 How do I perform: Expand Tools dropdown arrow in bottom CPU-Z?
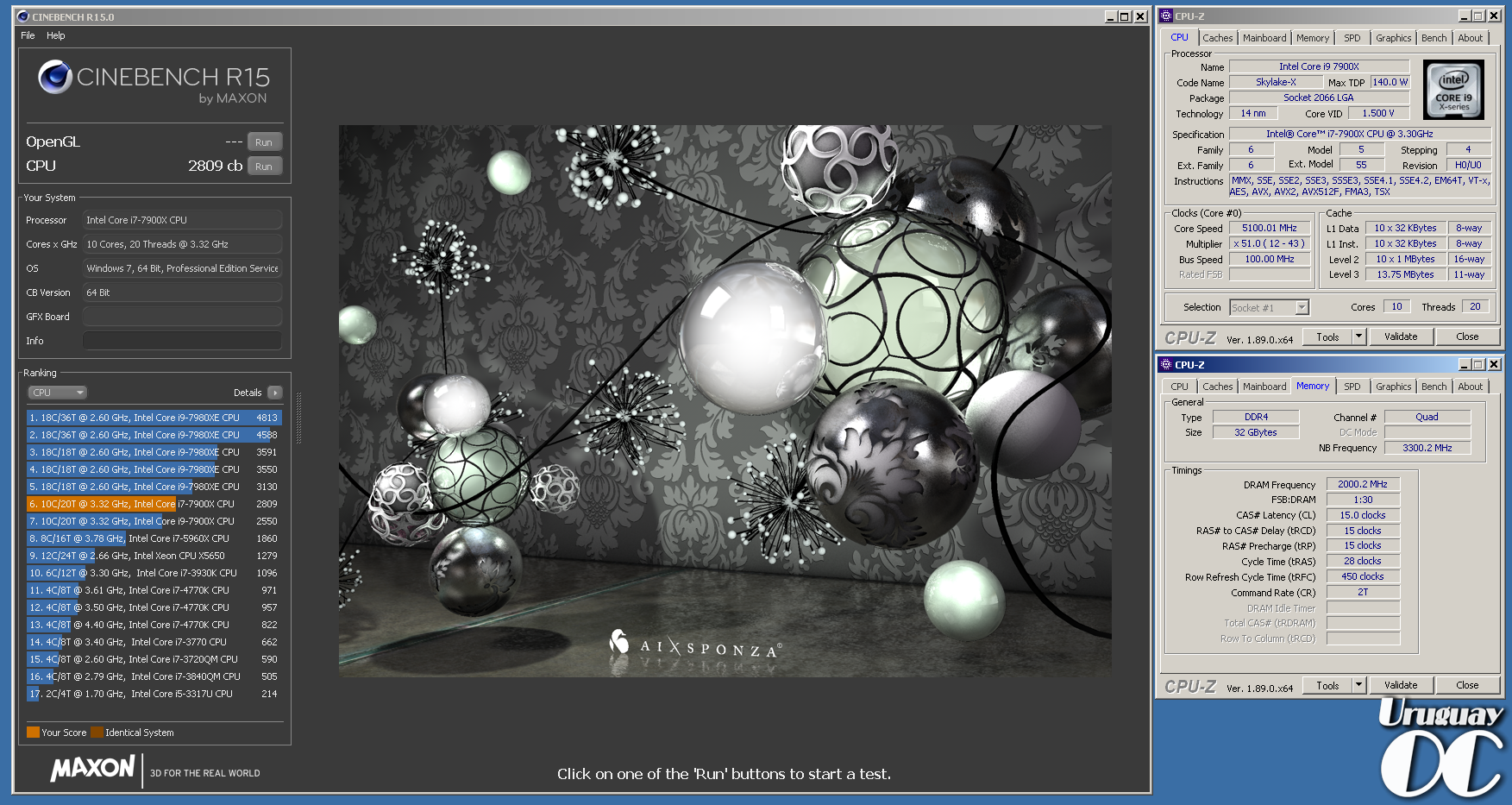click(x=1359, y=686)
